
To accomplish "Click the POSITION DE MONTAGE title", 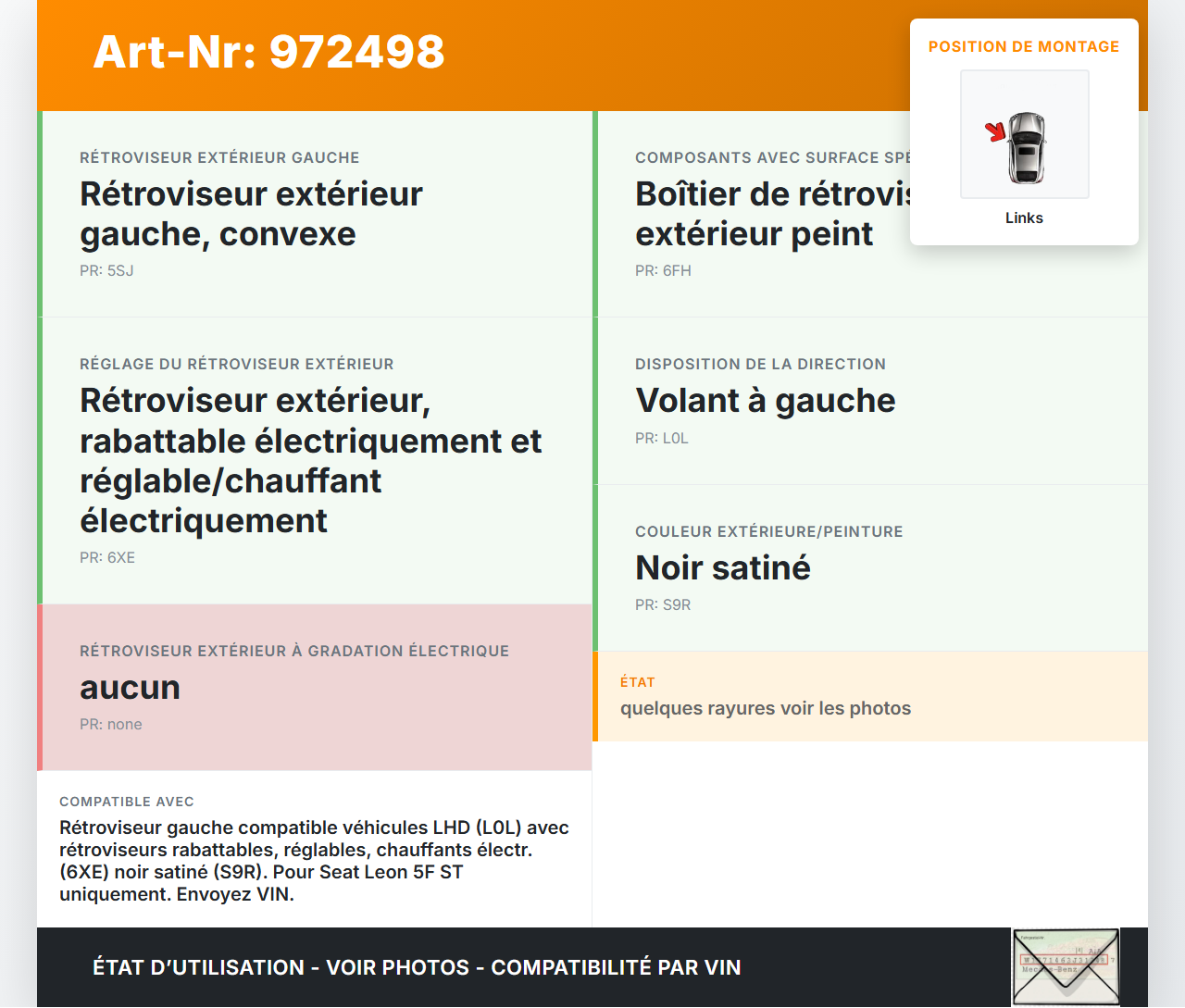I will (1023, 46).
